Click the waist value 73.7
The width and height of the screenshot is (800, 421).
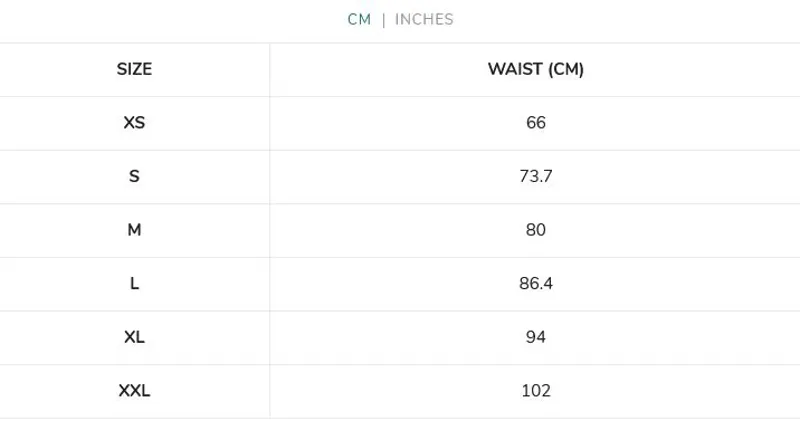coord(535,177)
